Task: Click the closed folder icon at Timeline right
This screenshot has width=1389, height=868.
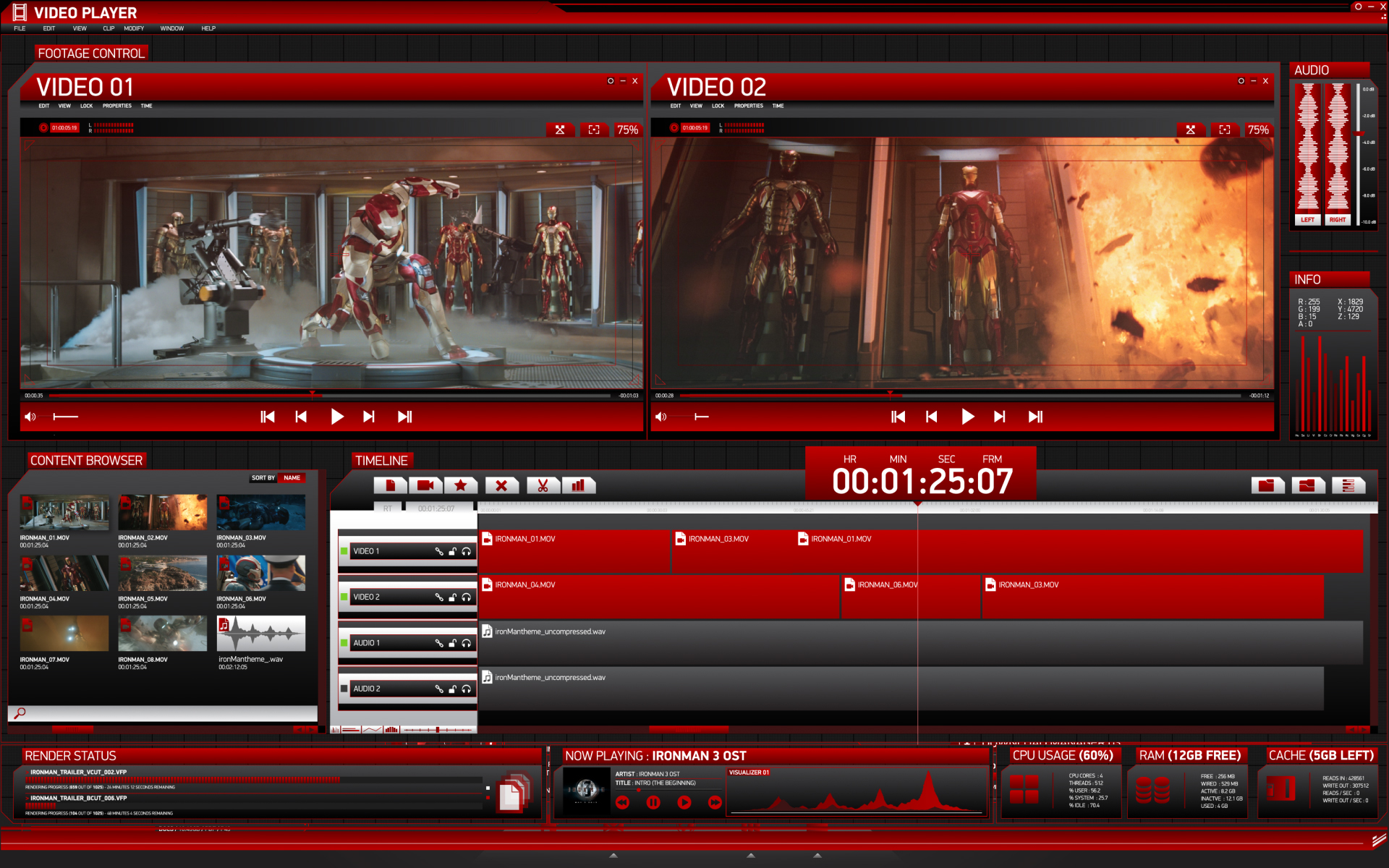Action: tap(1267, 485)
